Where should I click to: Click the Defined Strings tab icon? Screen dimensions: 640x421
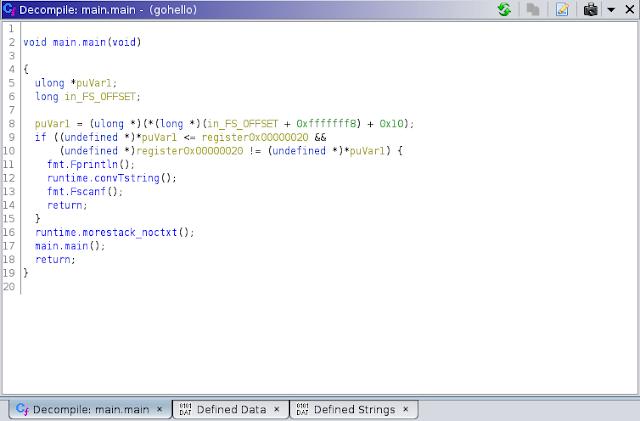coord(302,409)
